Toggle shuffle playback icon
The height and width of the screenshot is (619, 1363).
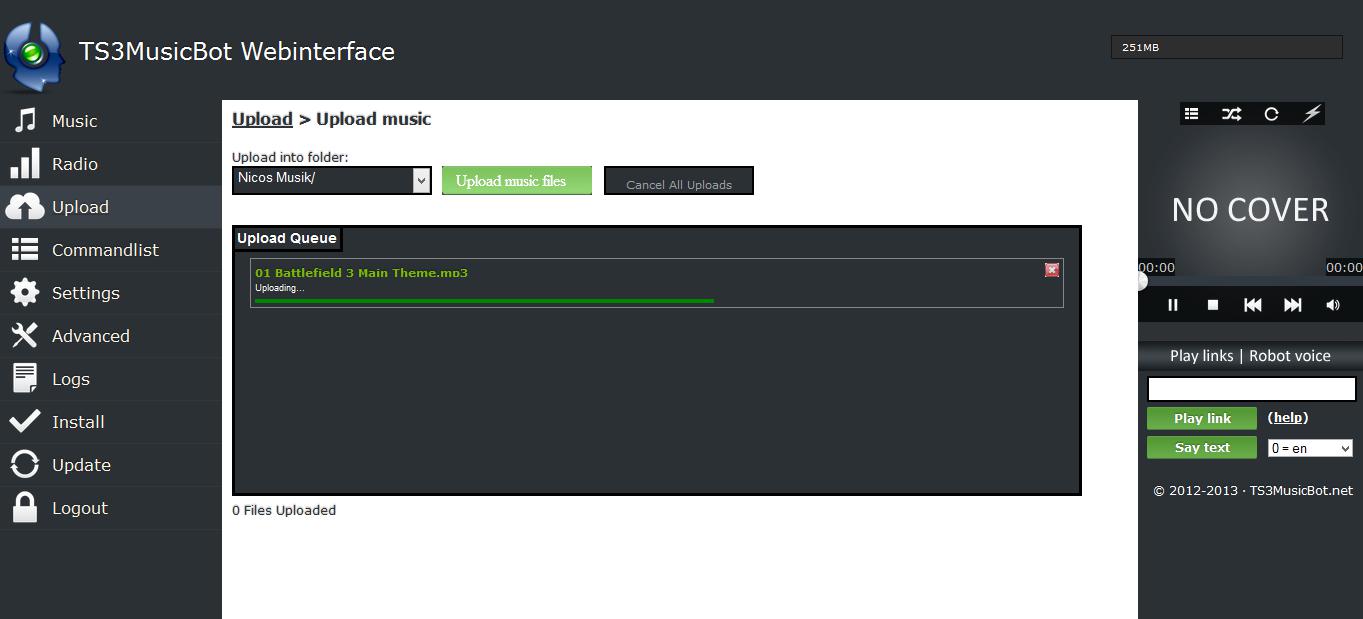point(1231,114)
